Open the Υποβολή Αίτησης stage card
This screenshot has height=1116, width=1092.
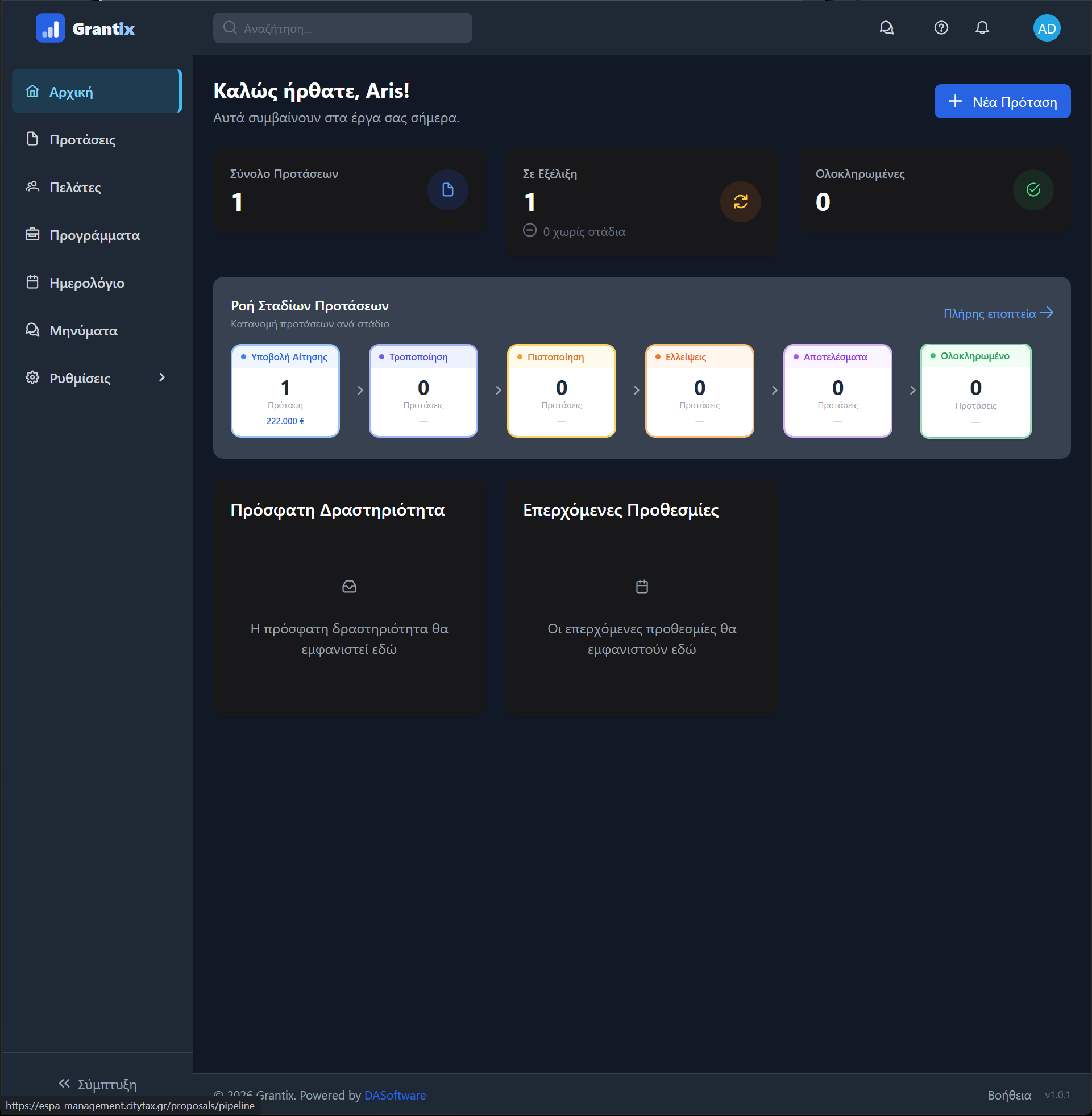click(285, 391)
